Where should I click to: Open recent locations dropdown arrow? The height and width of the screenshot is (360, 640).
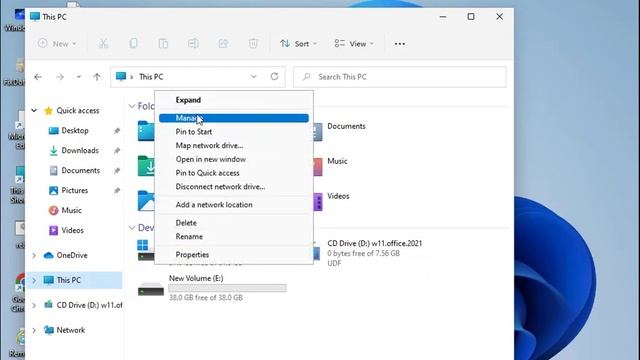(79, 77)
